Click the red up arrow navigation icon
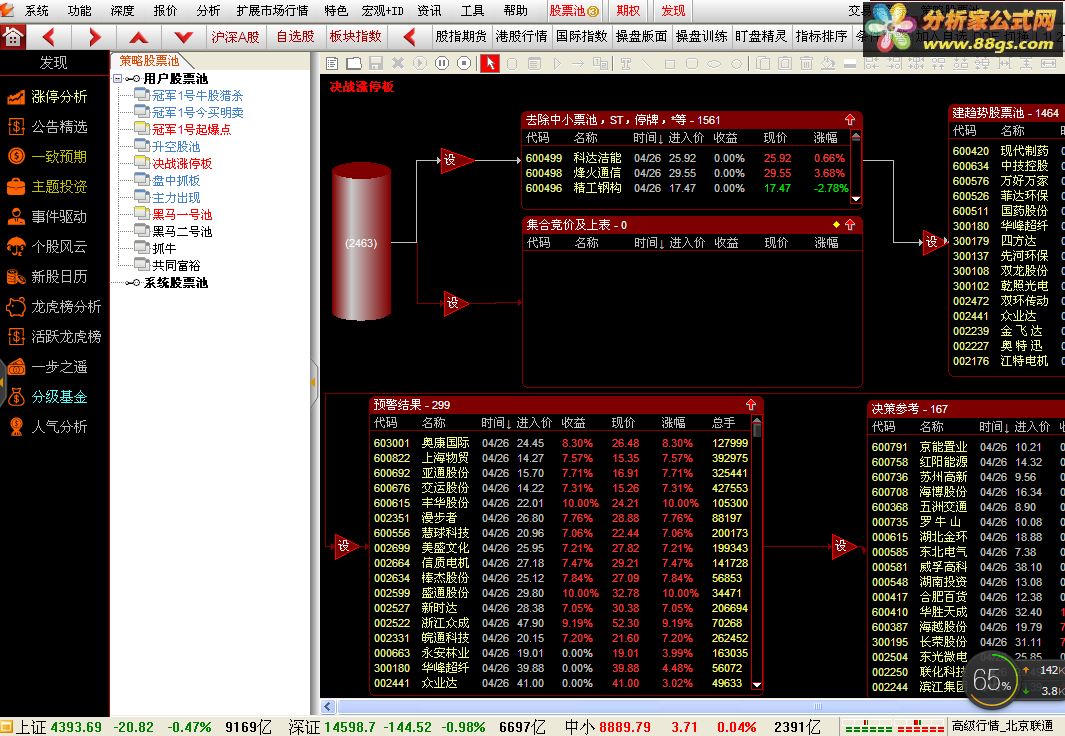 click(x=139, y=37)
